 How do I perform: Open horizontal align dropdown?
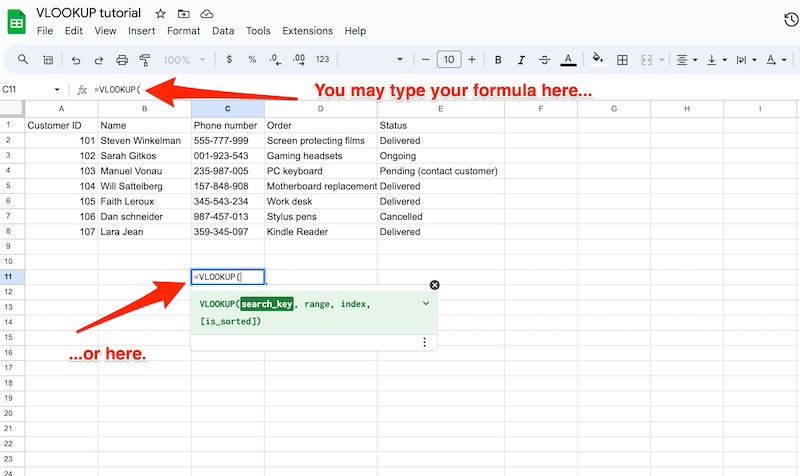click(687, 60)
